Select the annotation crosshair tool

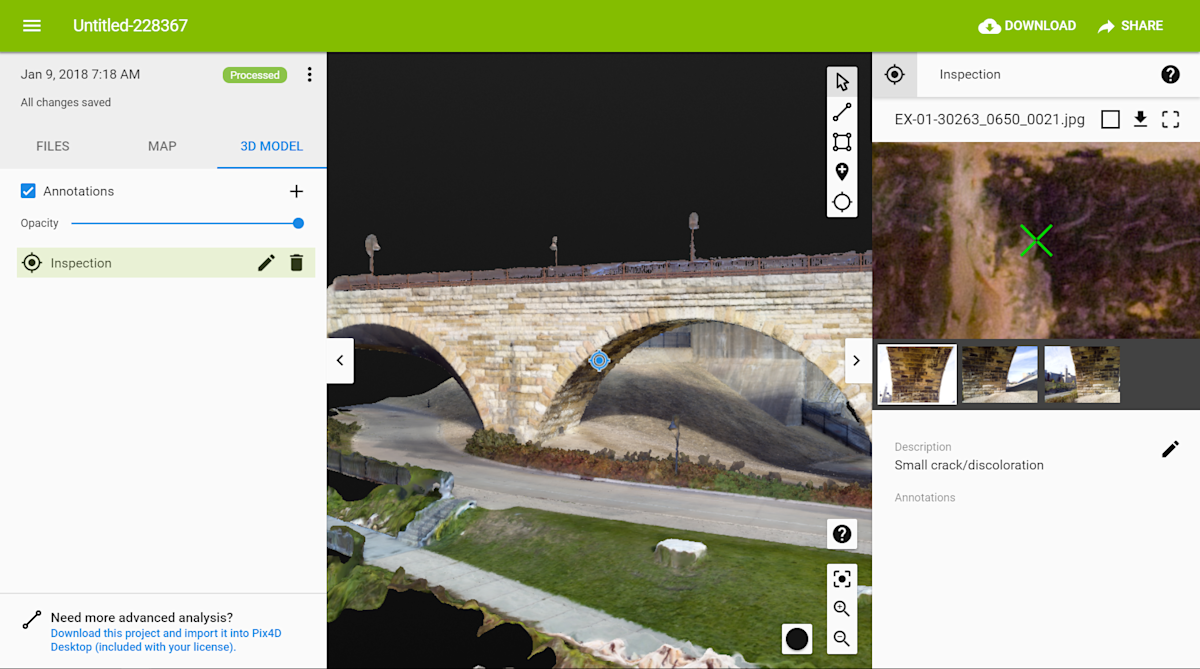pos(841,201)
